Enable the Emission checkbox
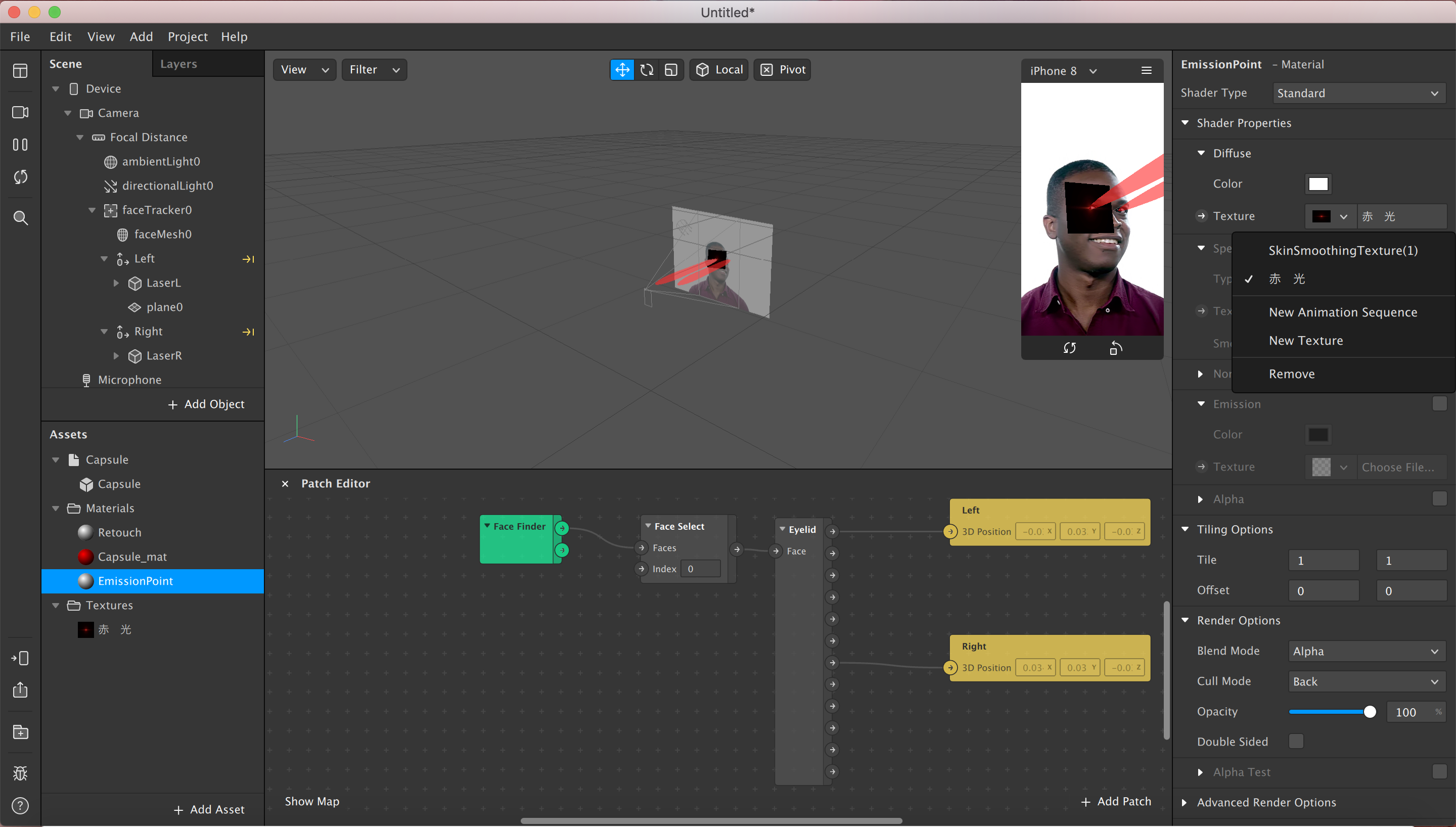The image size is (1456, 827). tap(1439, 404)
